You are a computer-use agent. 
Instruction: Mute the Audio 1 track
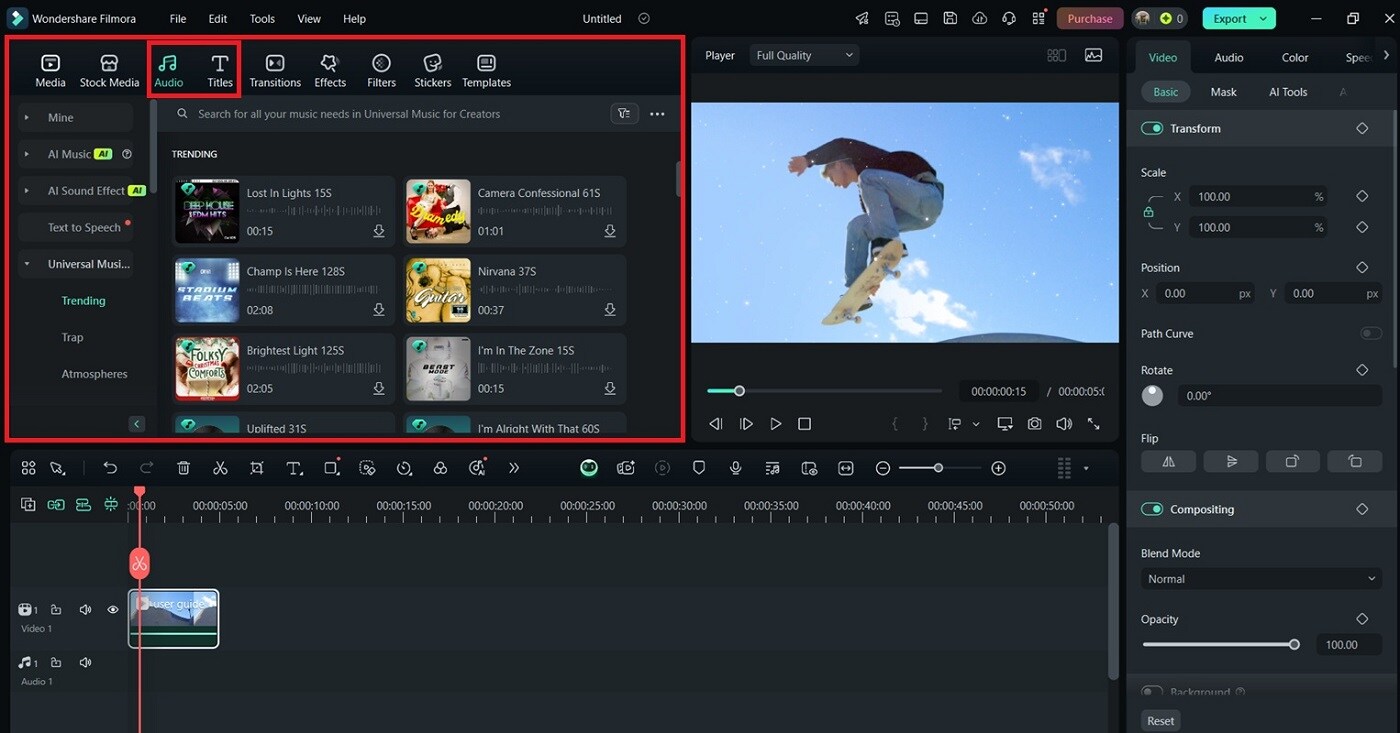(x=86, y=662)
